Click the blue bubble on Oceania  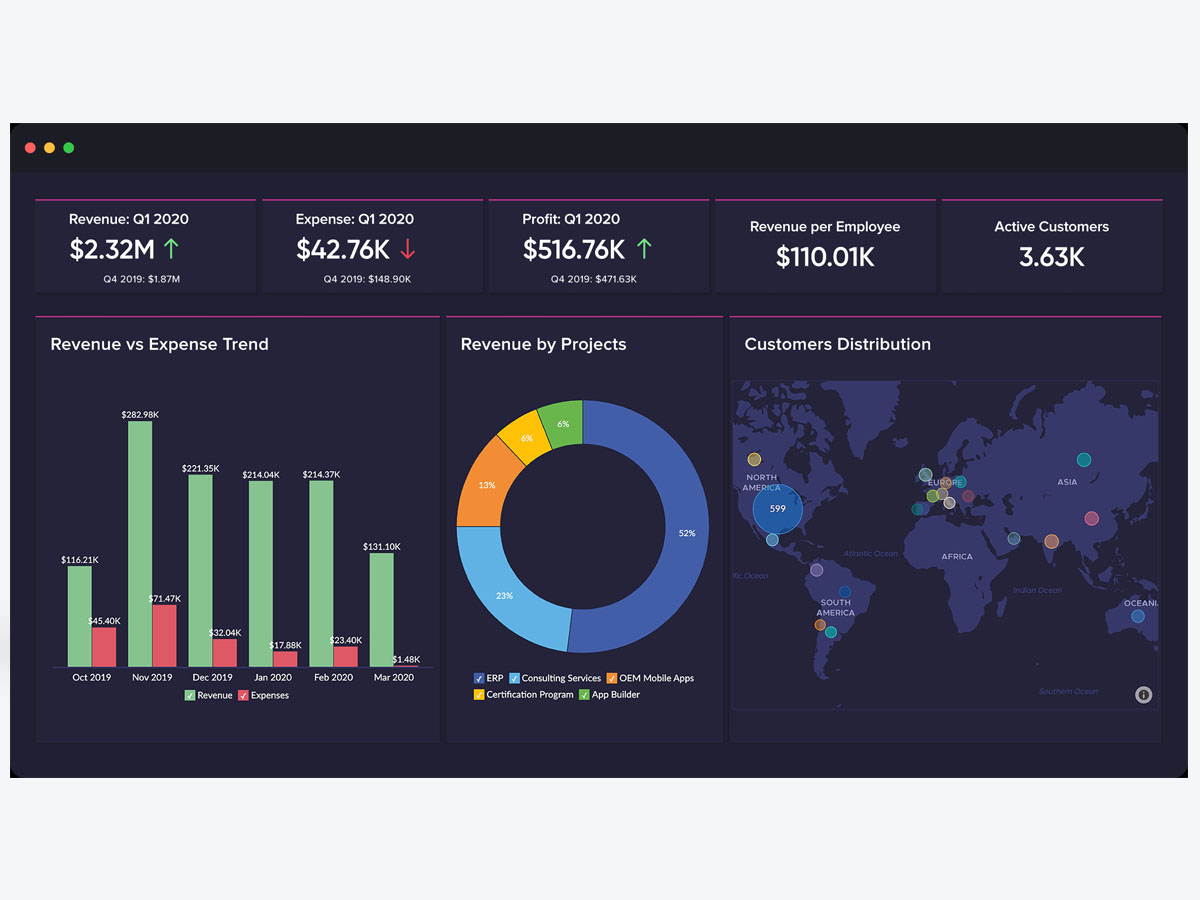tap(1138, 616)
